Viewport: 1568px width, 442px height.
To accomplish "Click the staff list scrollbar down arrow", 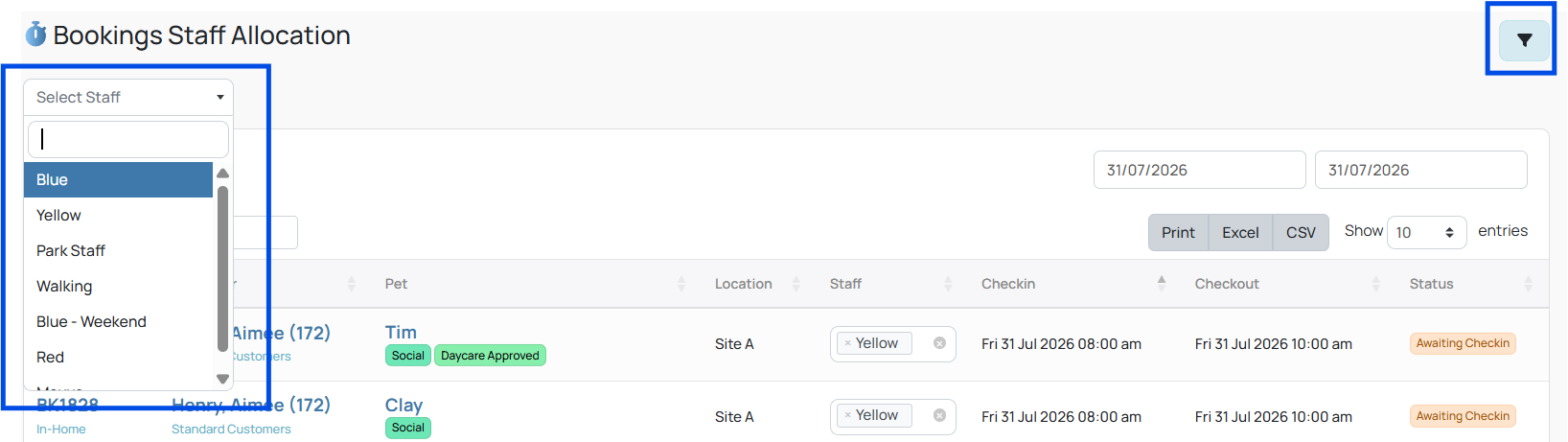I will coord(222,379).
